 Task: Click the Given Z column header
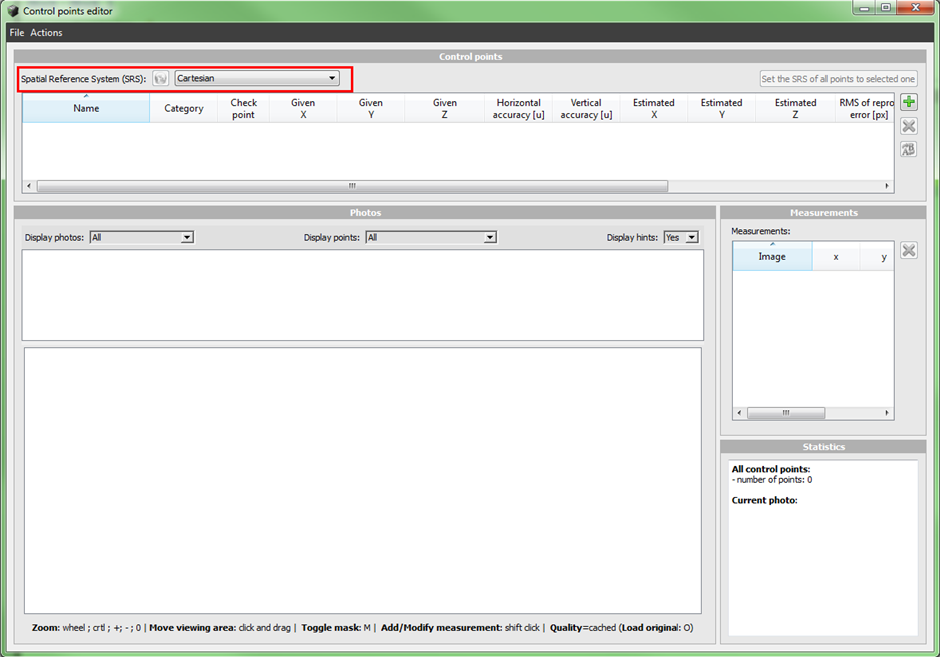(445, 109)
